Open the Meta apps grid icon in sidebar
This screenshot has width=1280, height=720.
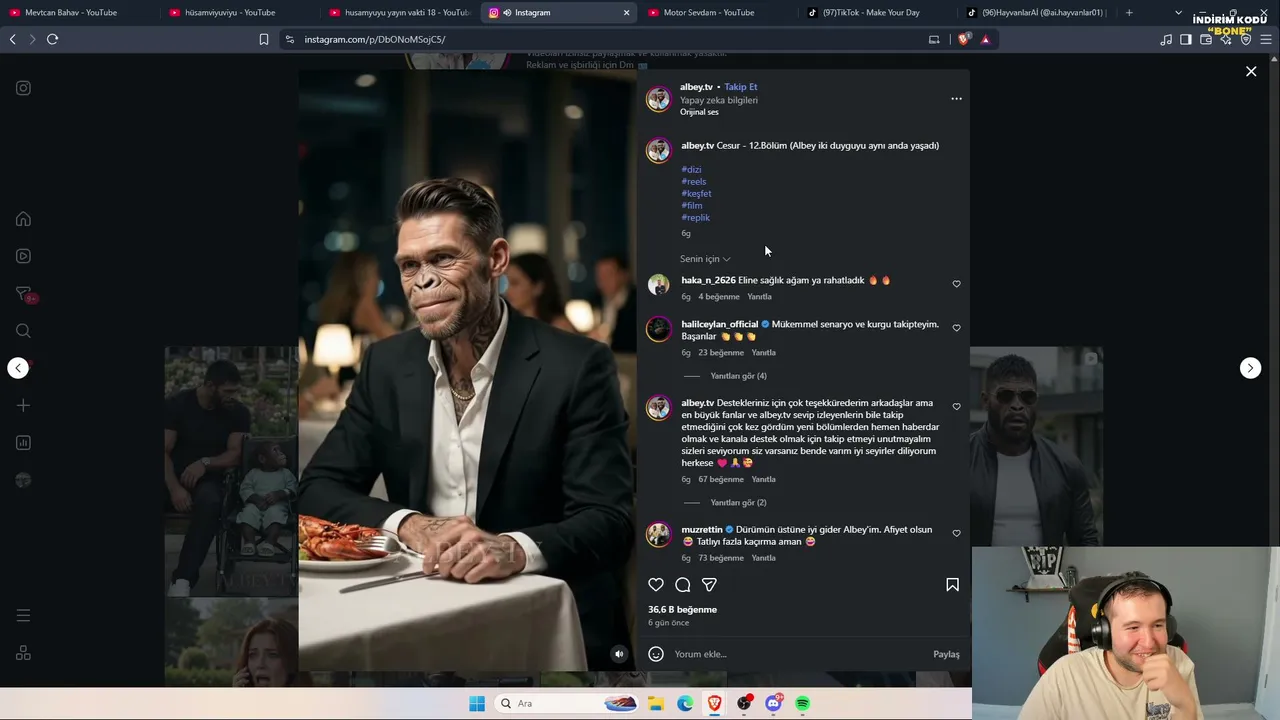point(23,653)
